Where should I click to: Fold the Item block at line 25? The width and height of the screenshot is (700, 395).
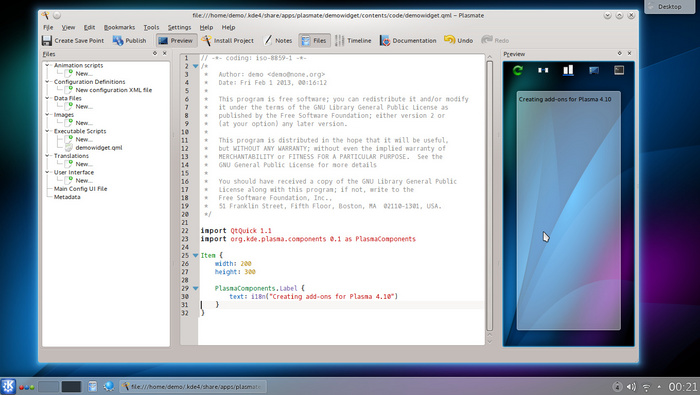[195, 256]
